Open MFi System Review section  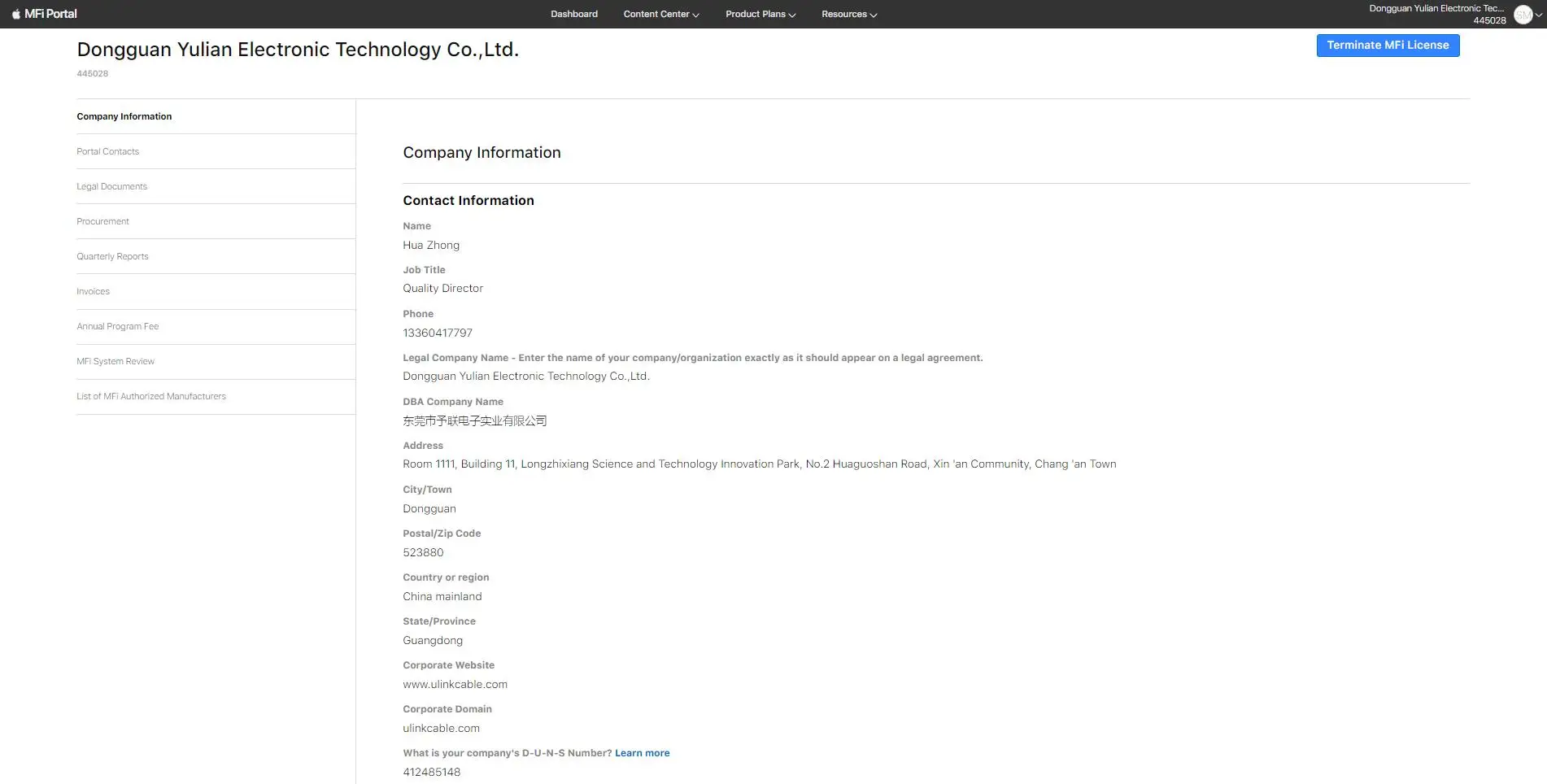115,361
